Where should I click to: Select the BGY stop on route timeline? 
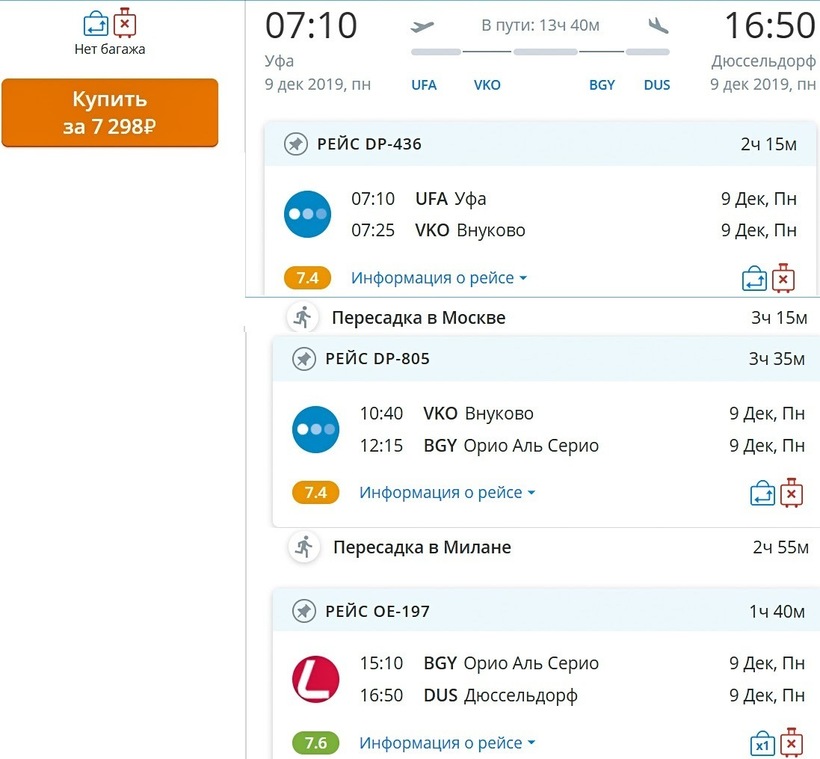pyautogui.click(x=602, y=85)
